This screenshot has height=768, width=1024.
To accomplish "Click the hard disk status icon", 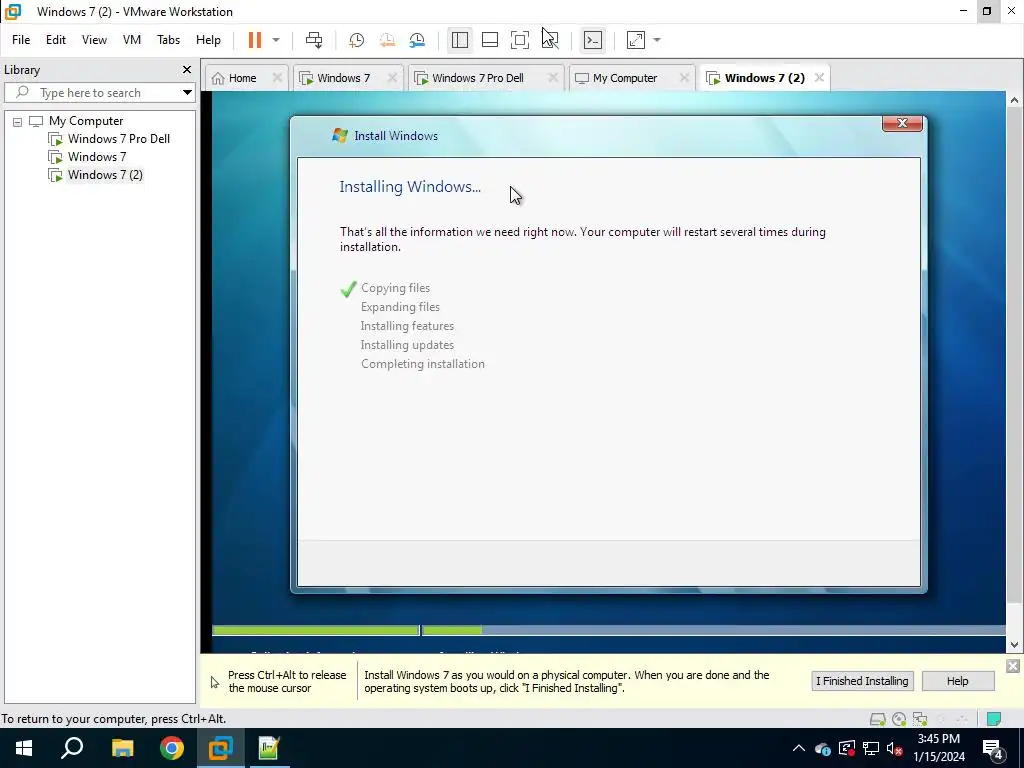I will [878, 719].
